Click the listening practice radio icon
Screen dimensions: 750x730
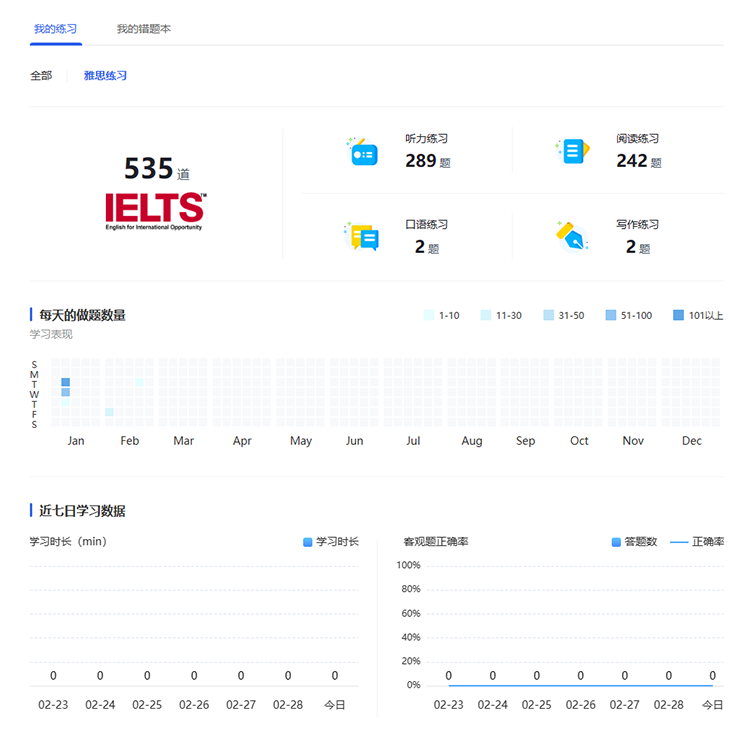click(362, 152)
